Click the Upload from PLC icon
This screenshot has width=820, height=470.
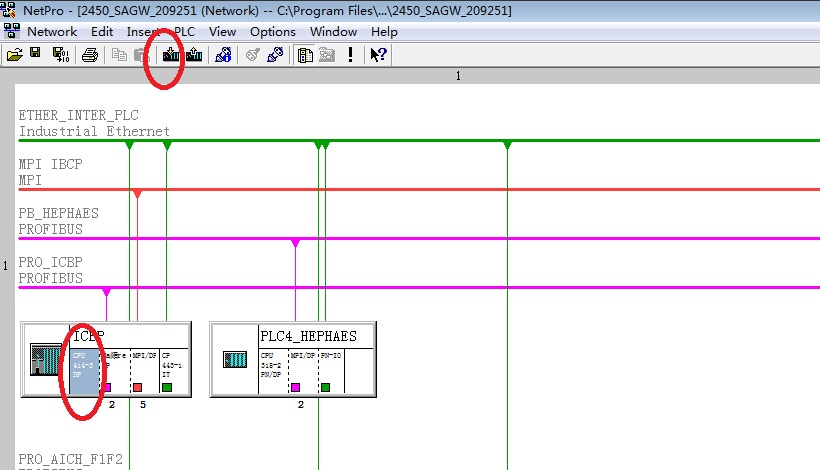[194, 54]
